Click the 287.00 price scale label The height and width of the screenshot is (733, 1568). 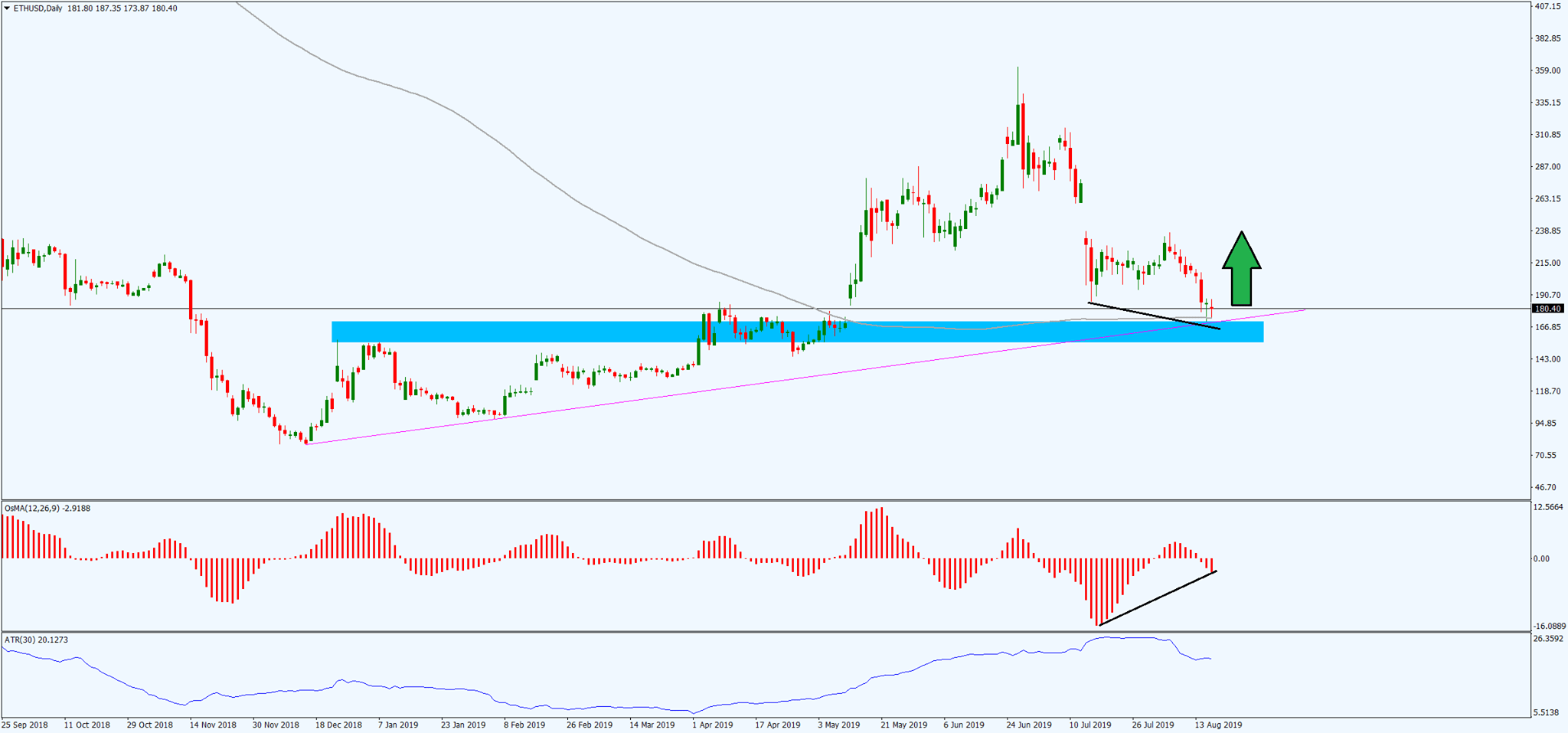tap(1547, 166)
